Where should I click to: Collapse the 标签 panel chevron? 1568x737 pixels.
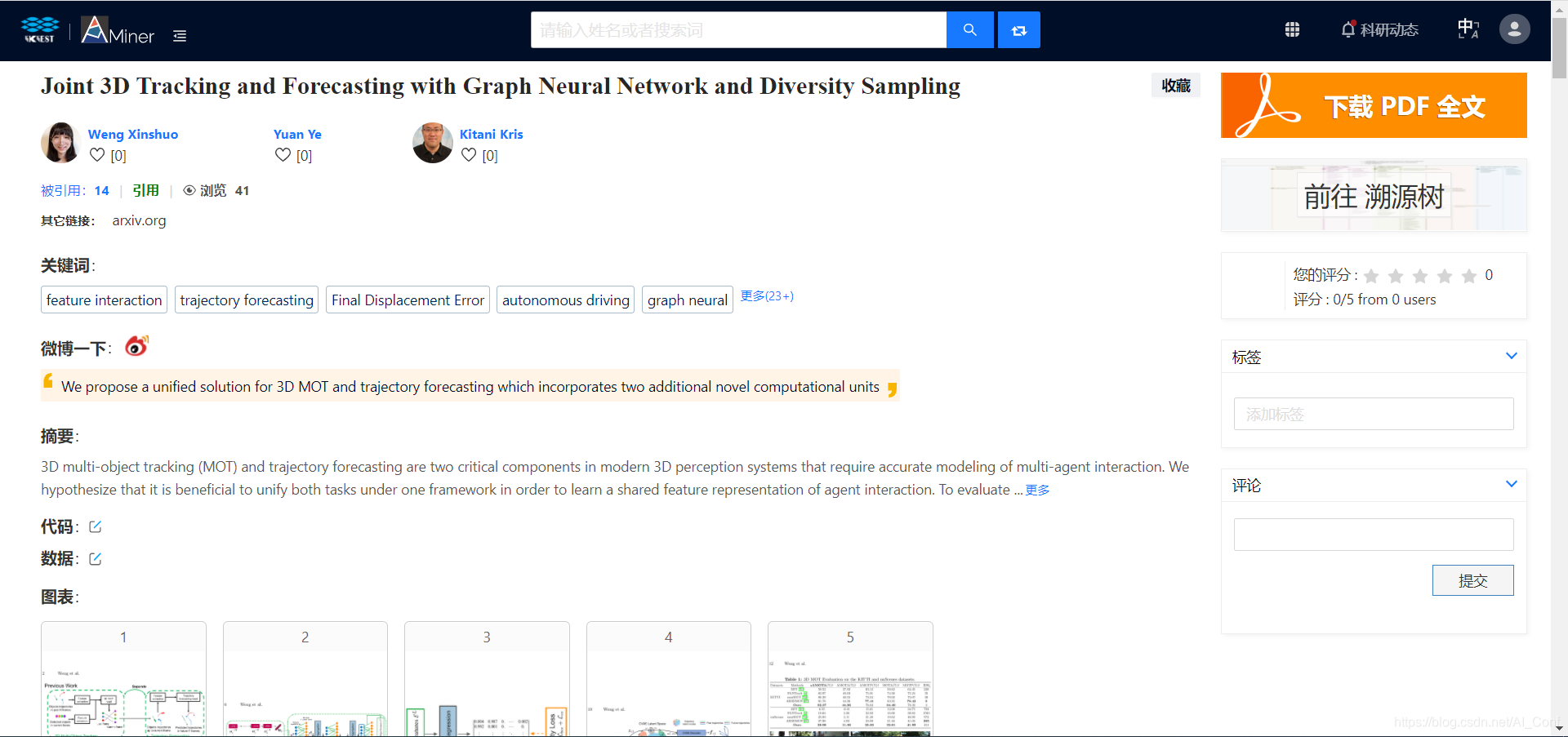pyautogui.click(x=1511, y=356)
